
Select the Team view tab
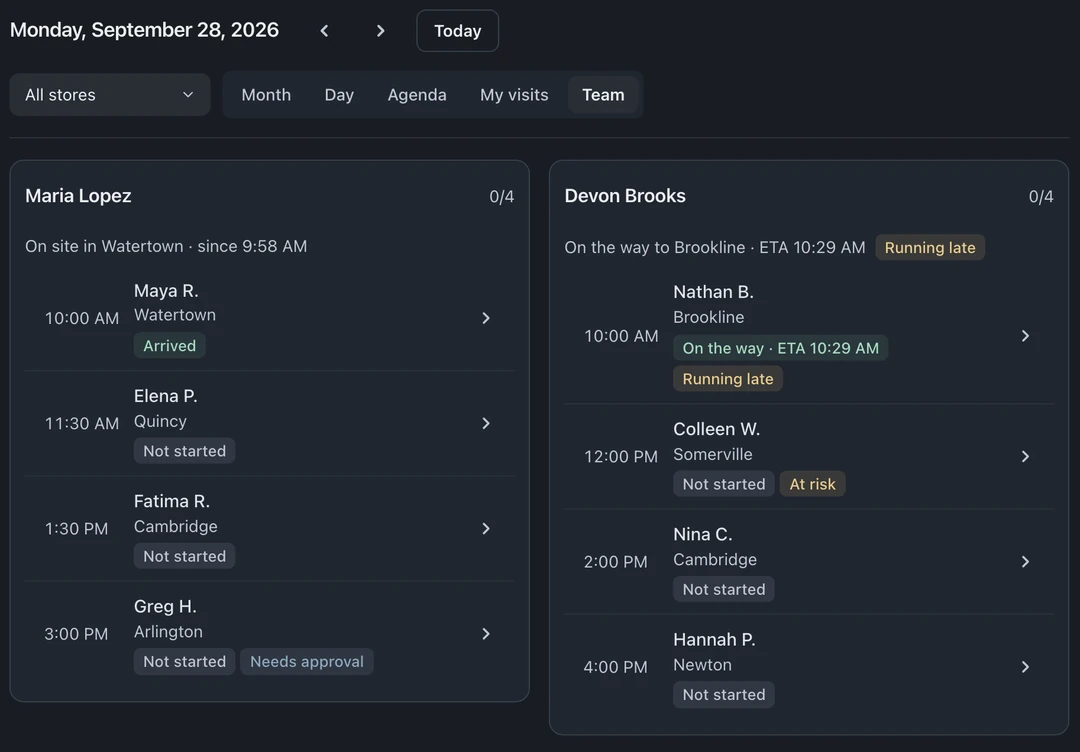(603, 95)
